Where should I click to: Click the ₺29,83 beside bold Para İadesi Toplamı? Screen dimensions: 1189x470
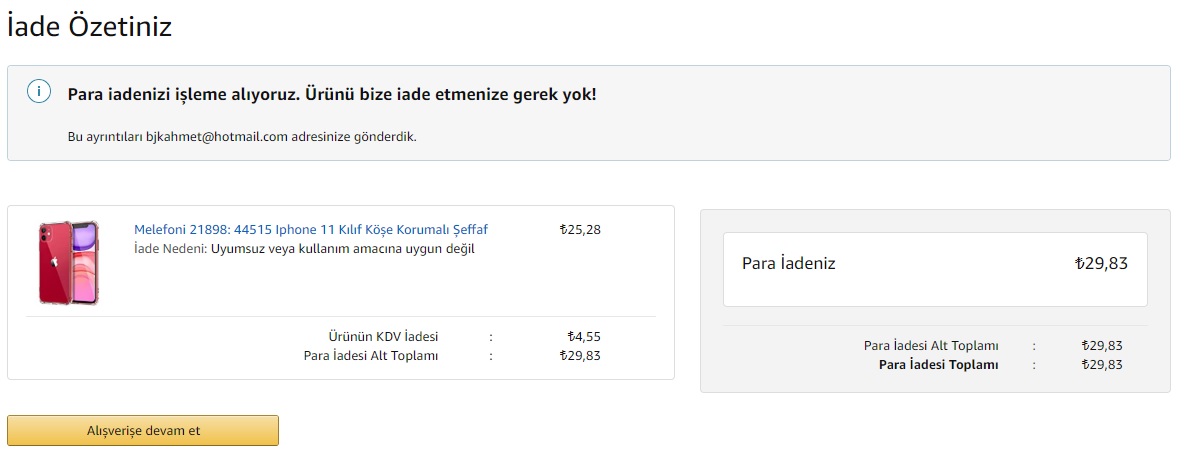1102,365
